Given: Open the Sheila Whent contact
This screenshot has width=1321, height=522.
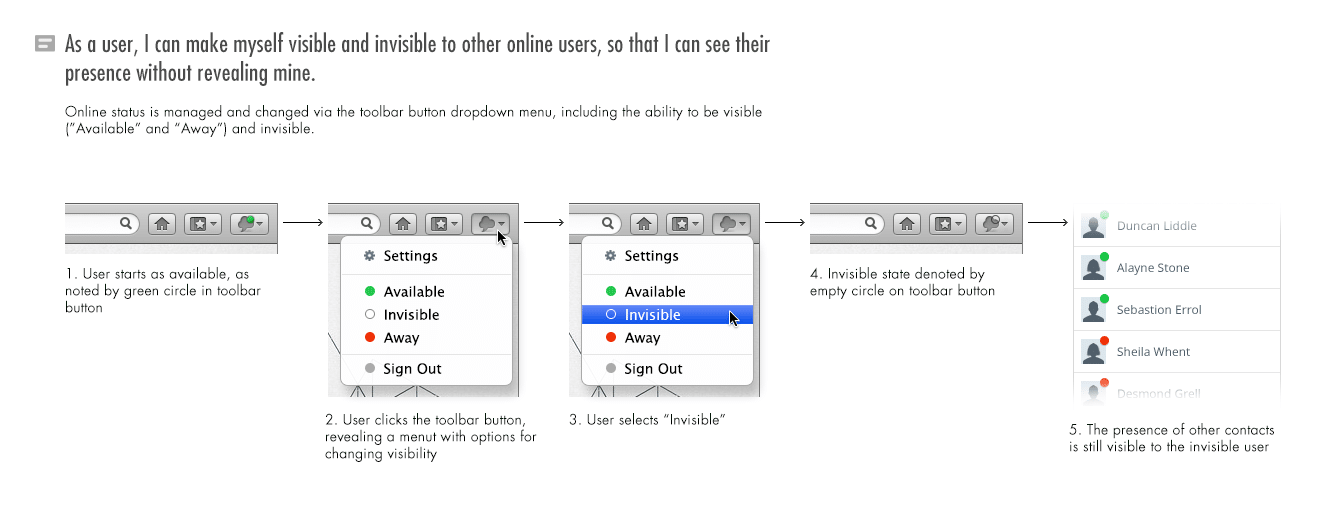Looking at the screenshot, I should coord(1153,352).
